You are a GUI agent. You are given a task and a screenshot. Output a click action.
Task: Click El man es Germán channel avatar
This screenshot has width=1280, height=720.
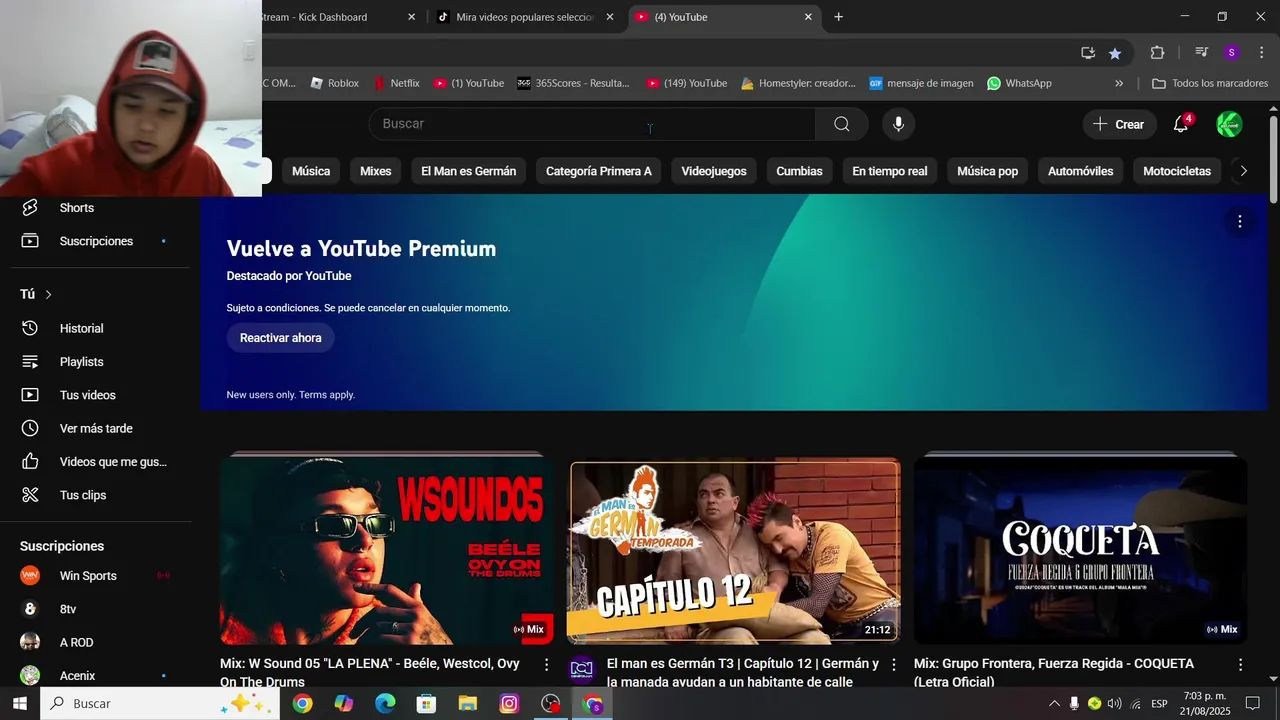582,669
